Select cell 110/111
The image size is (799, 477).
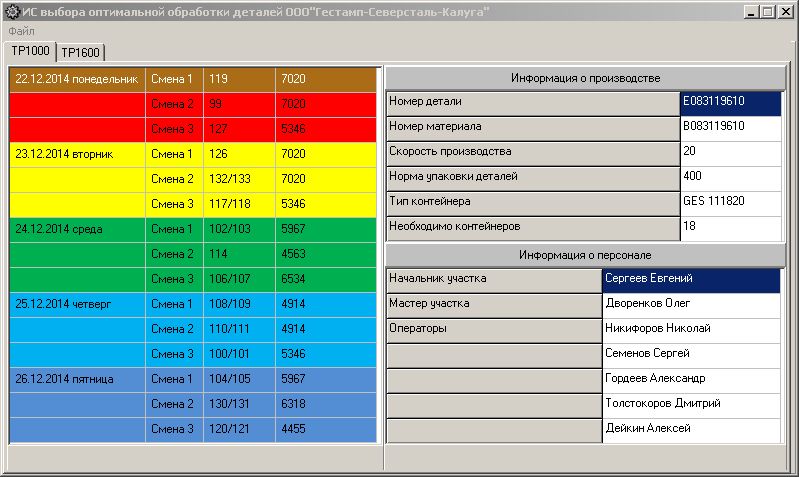239,329
